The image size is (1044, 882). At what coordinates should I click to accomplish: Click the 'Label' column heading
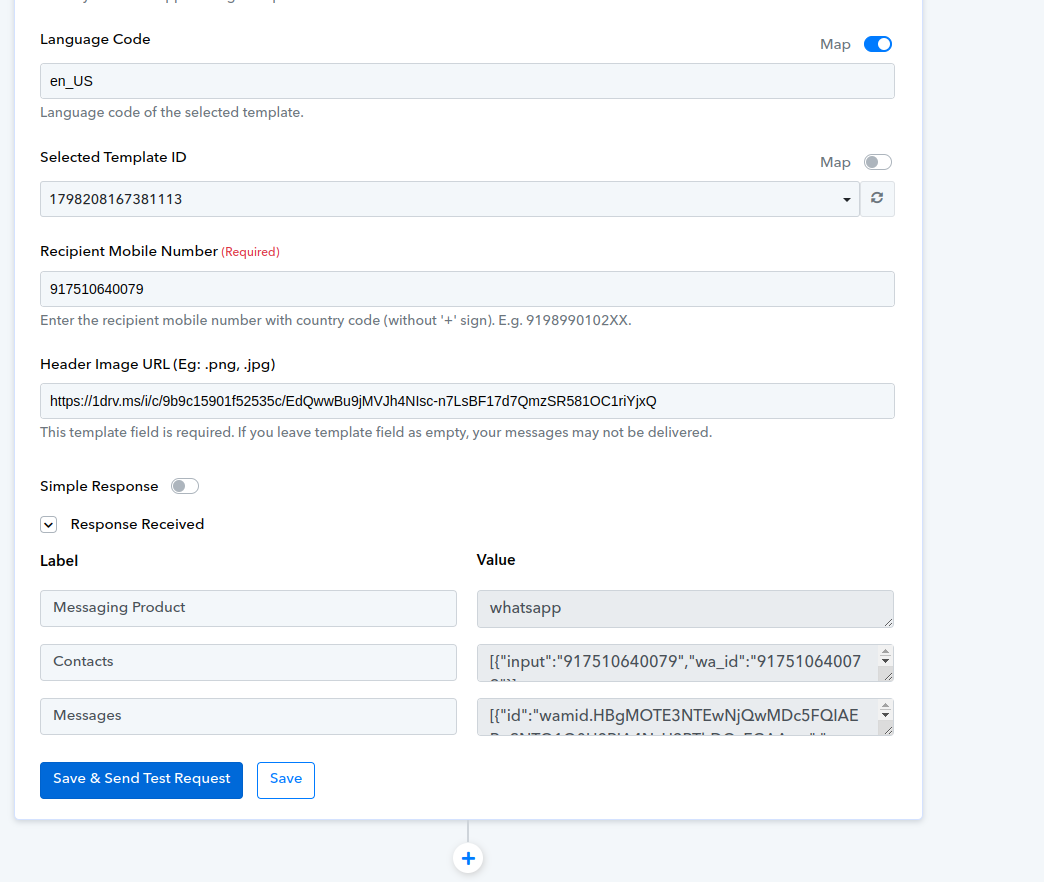pyautogui.click(x=59, y=560)
